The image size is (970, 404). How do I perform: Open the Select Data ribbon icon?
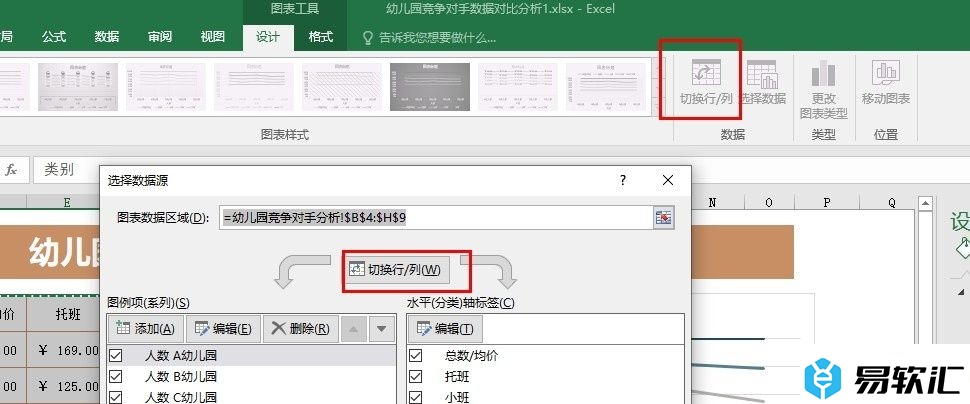(762, 82)
